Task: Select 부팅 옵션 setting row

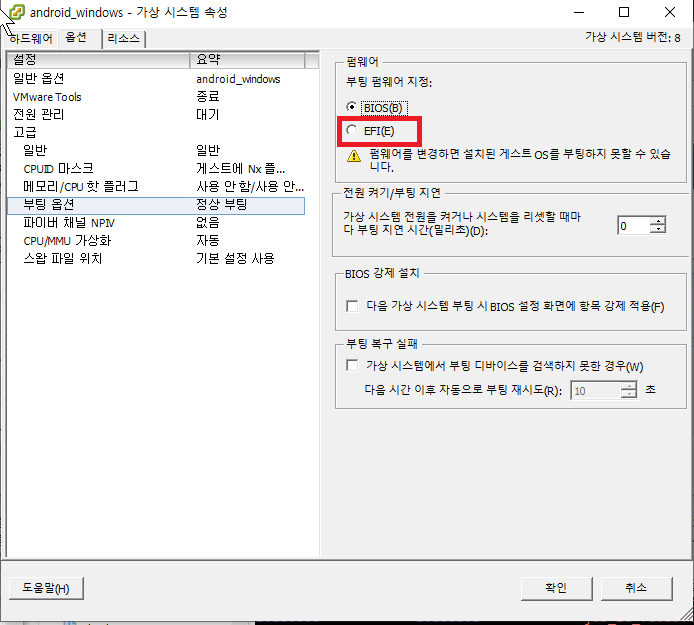Action: (x=156, y=205)
